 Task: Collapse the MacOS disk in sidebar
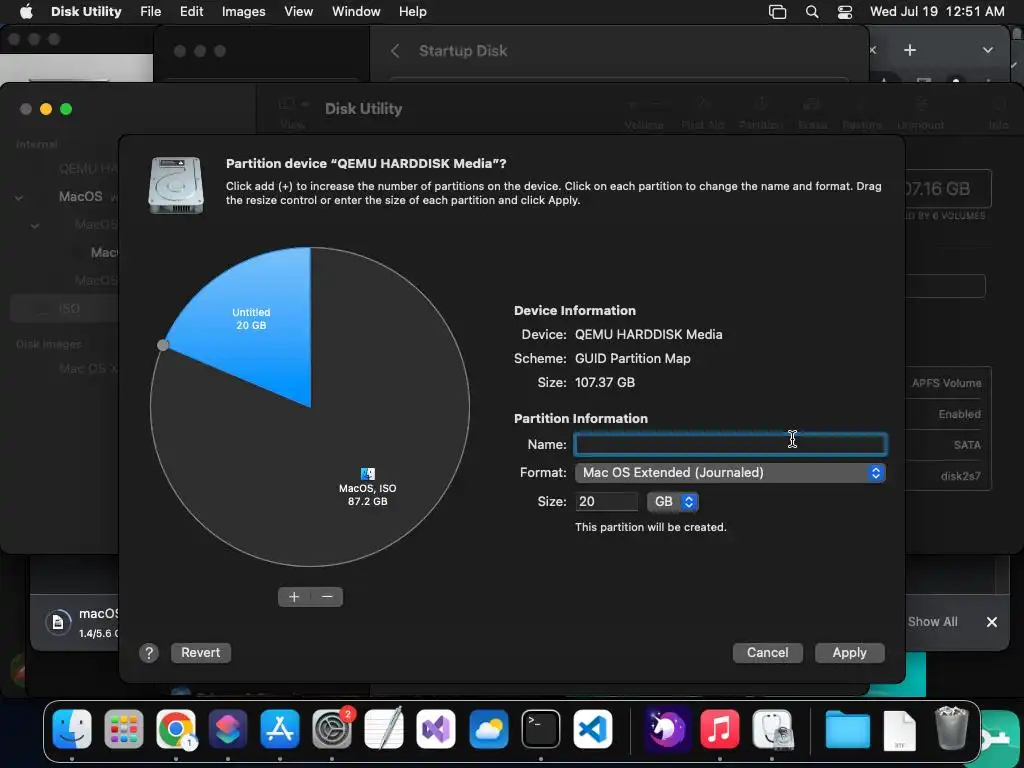pyautogui.click(x=19, y=197)
